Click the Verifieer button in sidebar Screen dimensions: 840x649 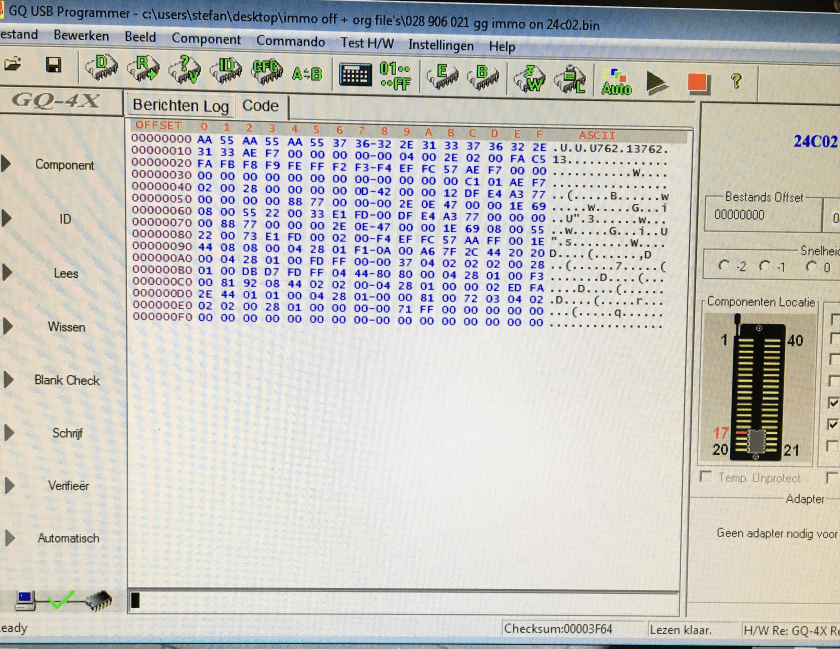coord(68,486)
